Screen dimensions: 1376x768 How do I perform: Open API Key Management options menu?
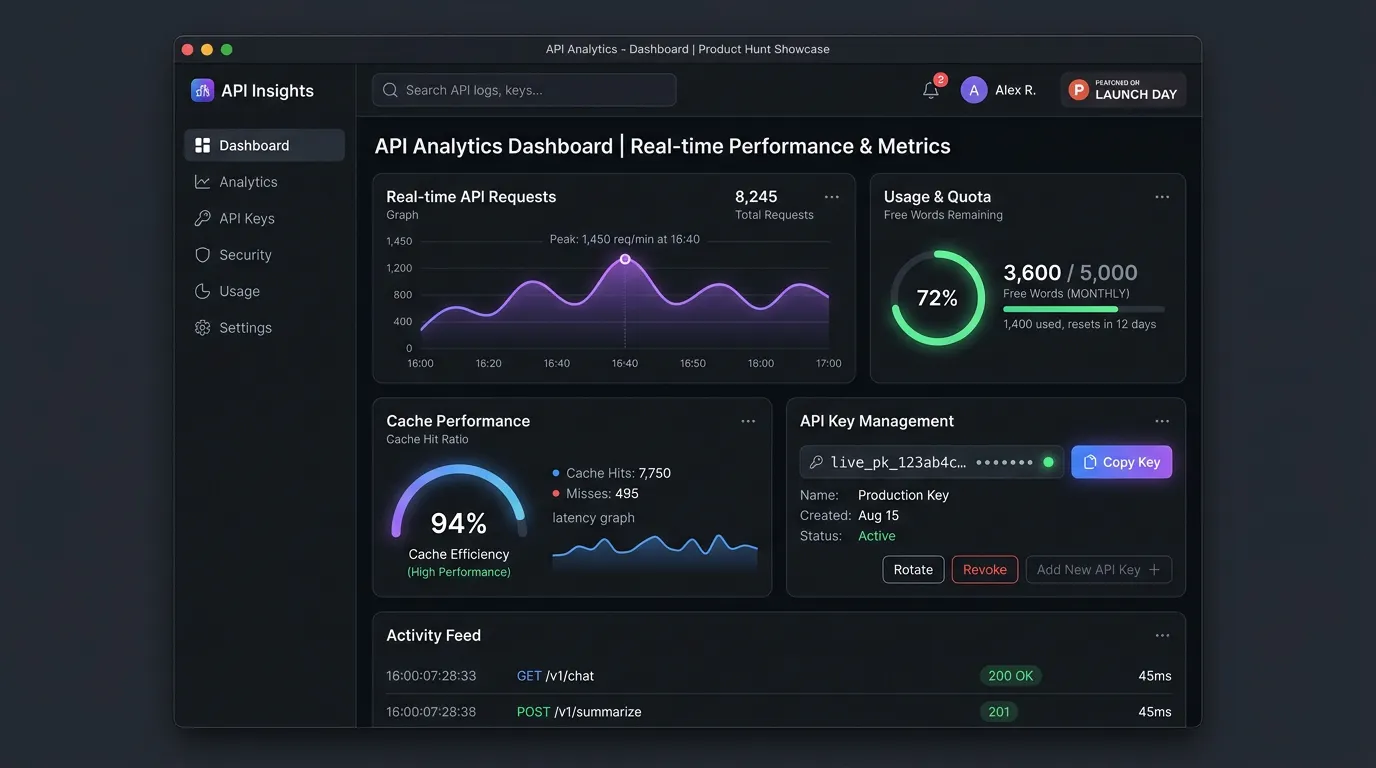(1162, 421)
